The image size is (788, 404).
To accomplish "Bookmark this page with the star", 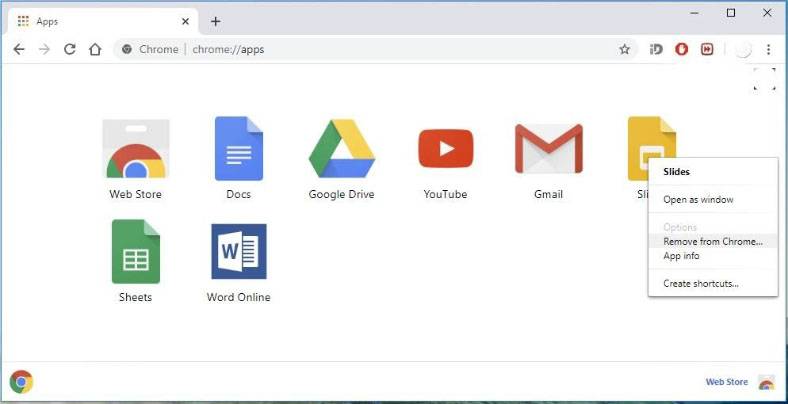I will pyautogui.click(x=624, y=49).
